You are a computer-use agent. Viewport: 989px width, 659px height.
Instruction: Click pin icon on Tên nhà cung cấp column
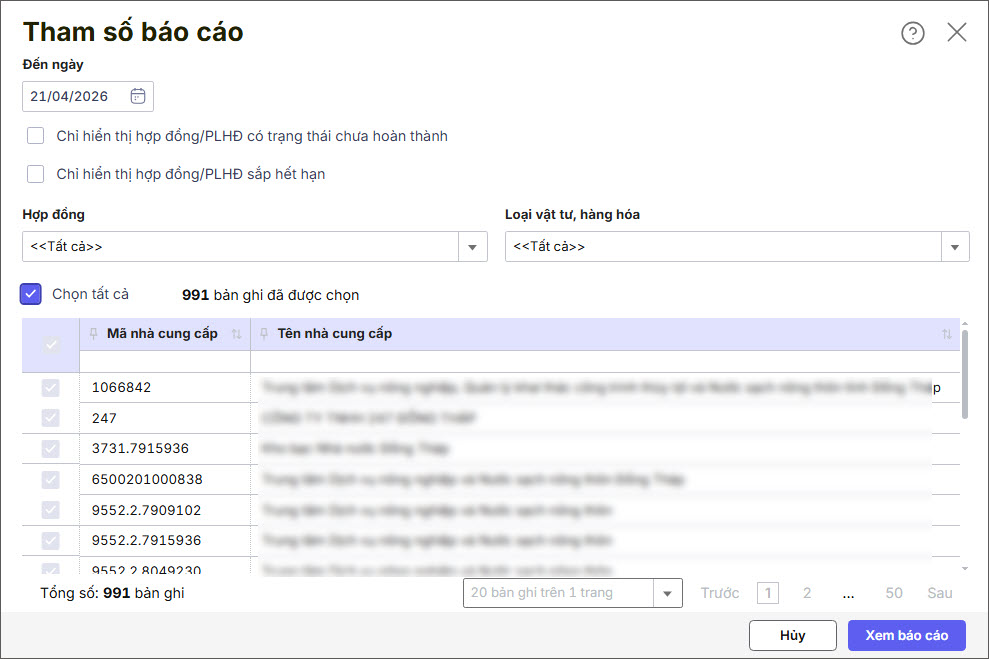[265, 334]
